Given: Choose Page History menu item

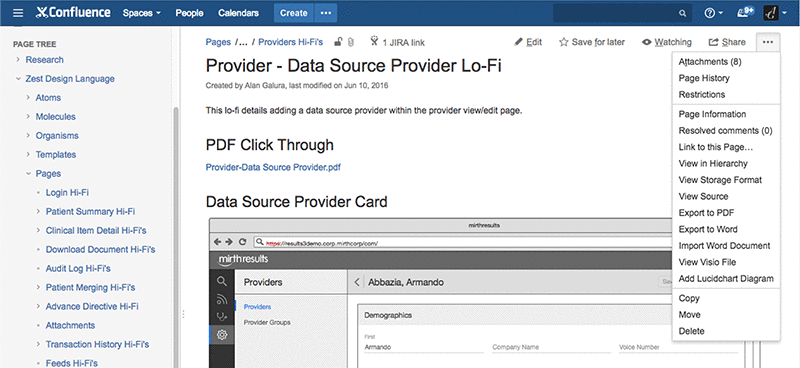Looking at the screenshot, I should pos(726,78).
